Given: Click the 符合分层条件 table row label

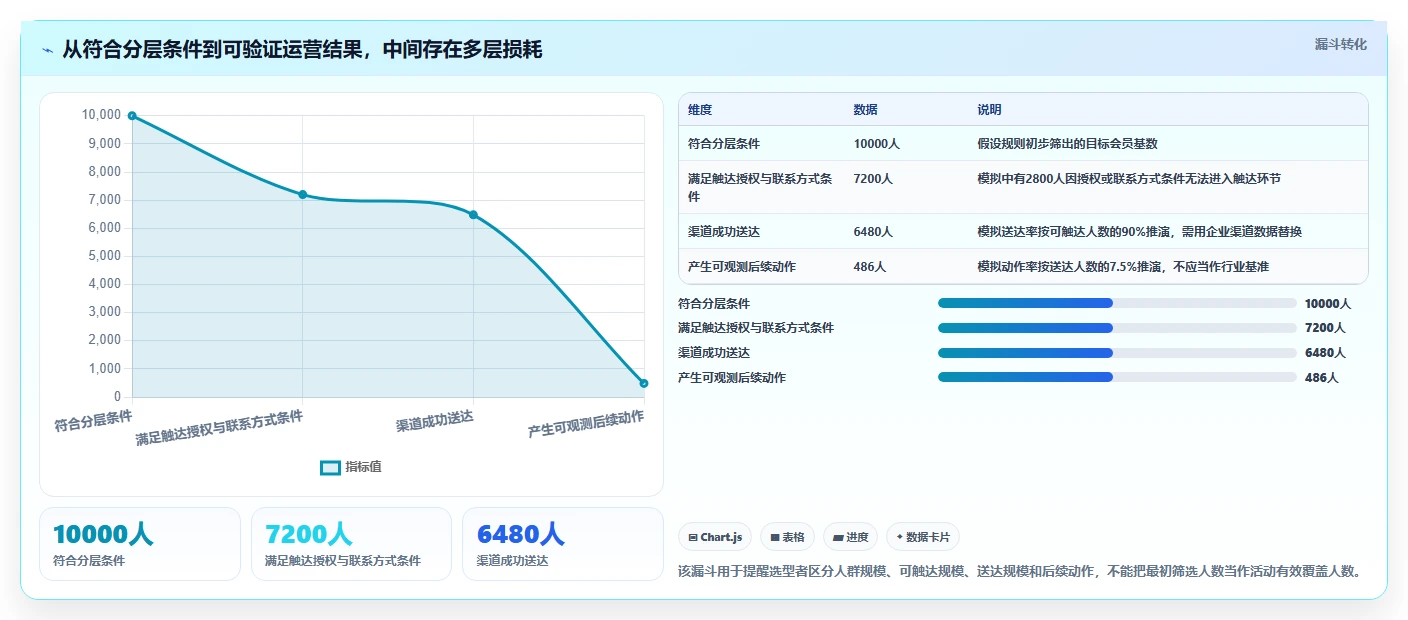Looking at the screenshot, I should [x=724, y=144].
